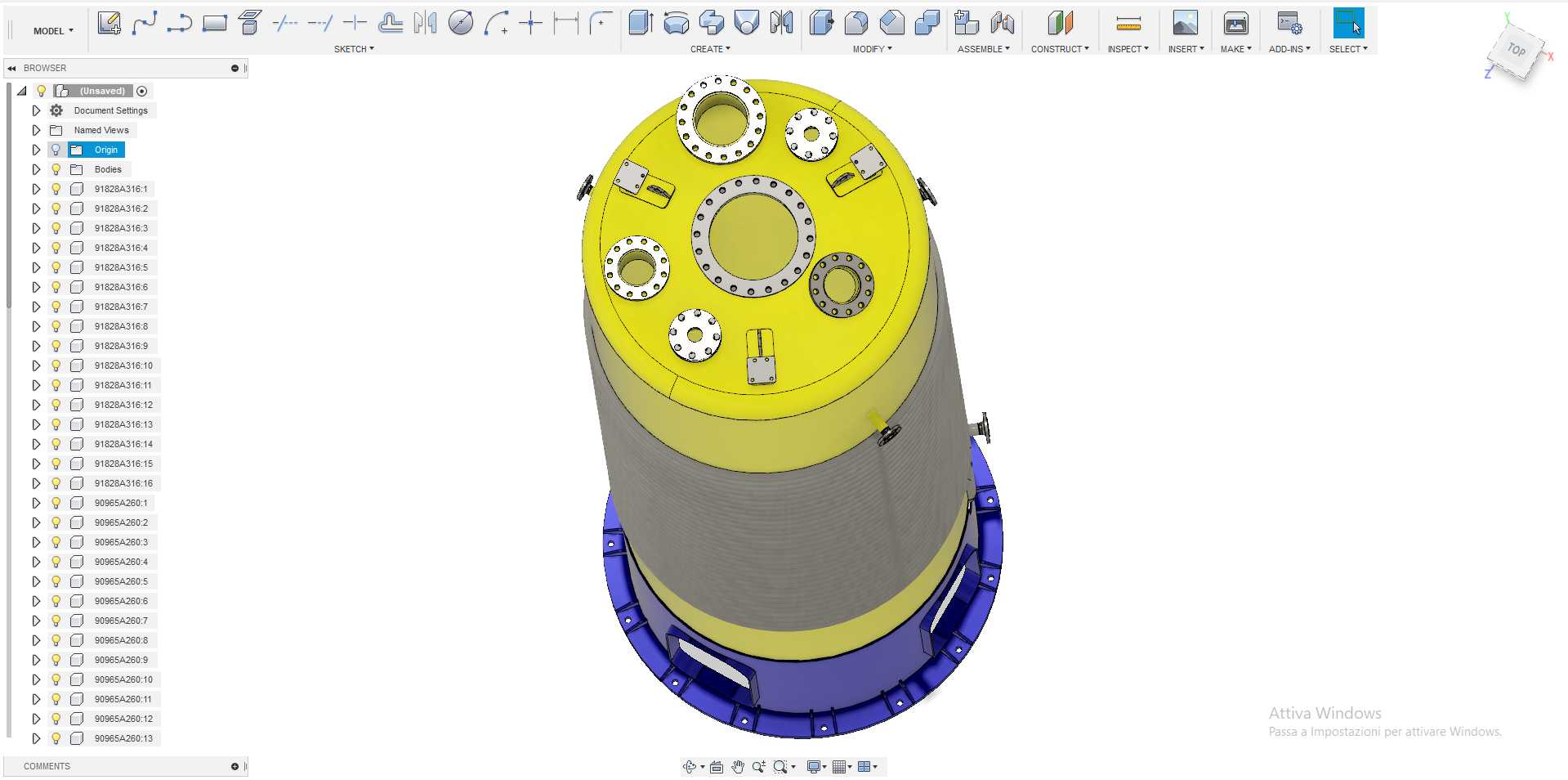Screen dimensions: 1568x780
Task: Click the Create Sketch icon
Action: coord(109,23)
